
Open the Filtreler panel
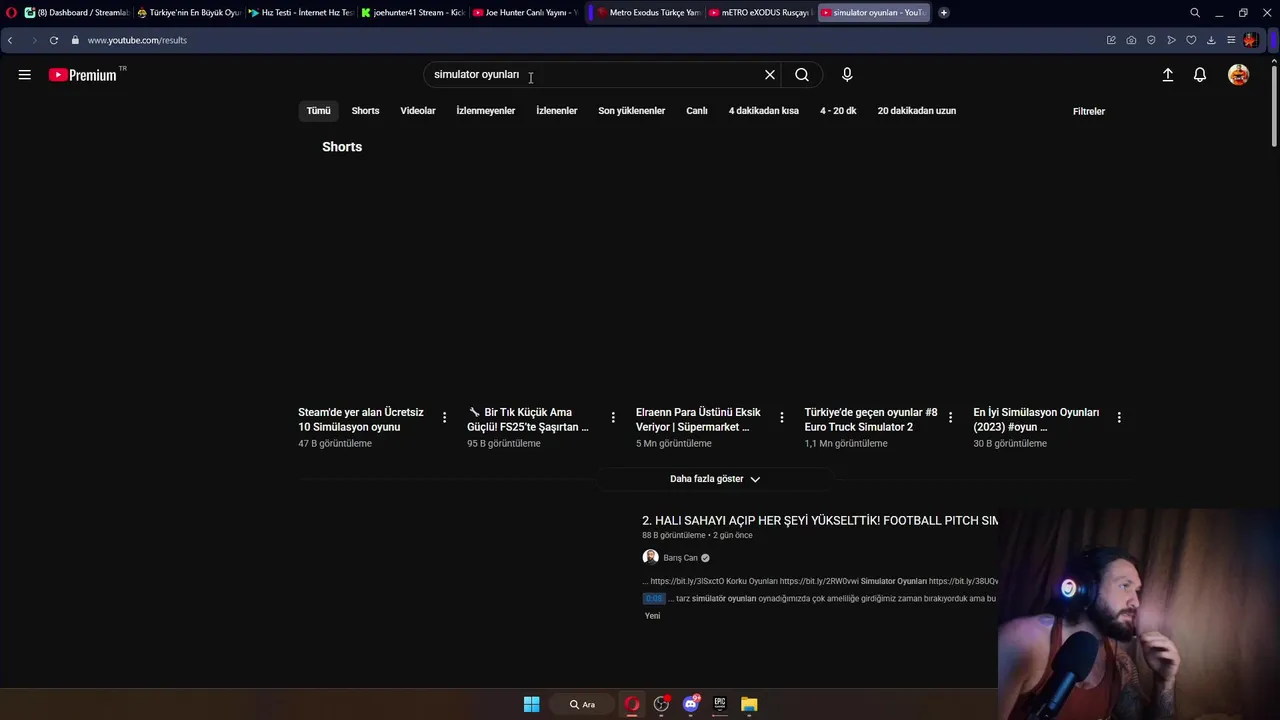tap(1089, 111)
